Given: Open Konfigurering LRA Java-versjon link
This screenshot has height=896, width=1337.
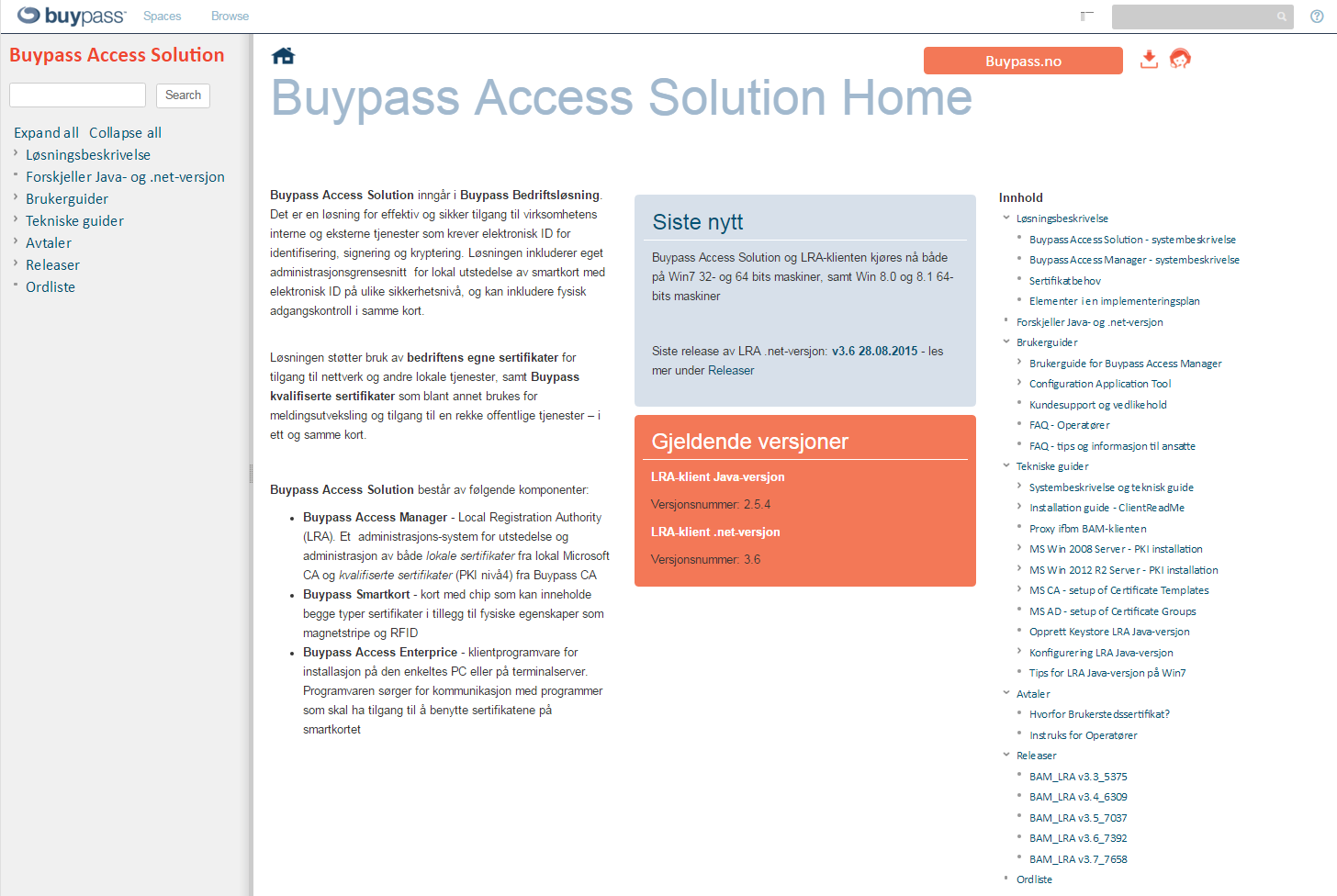Looking at the screenshot, I should pyautogui.click(x=1101, y=653).
